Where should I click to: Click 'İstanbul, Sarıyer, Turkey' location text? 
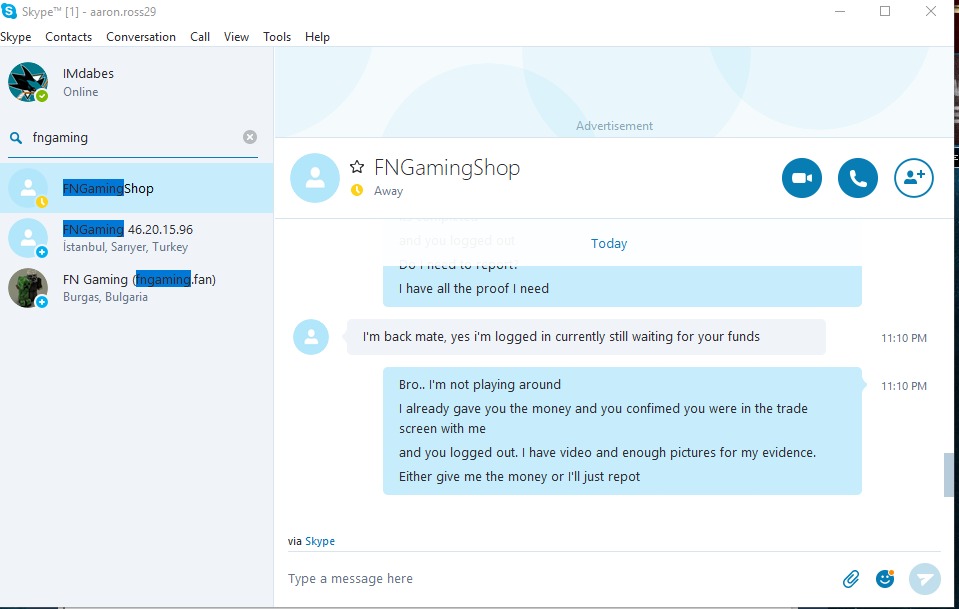point(125,247)
